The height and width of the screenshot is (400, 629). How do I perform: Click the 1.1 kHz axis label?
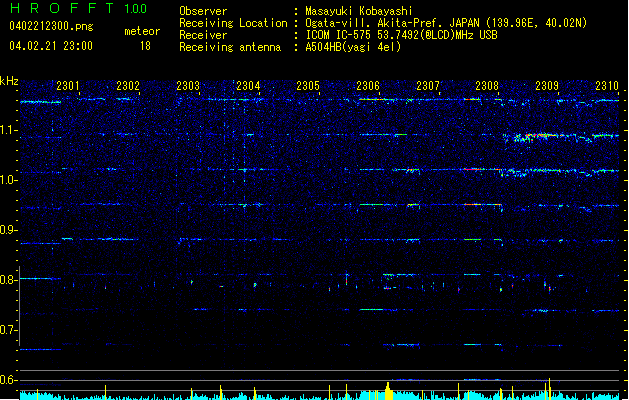pyautogui.click(x=8, y=130)
